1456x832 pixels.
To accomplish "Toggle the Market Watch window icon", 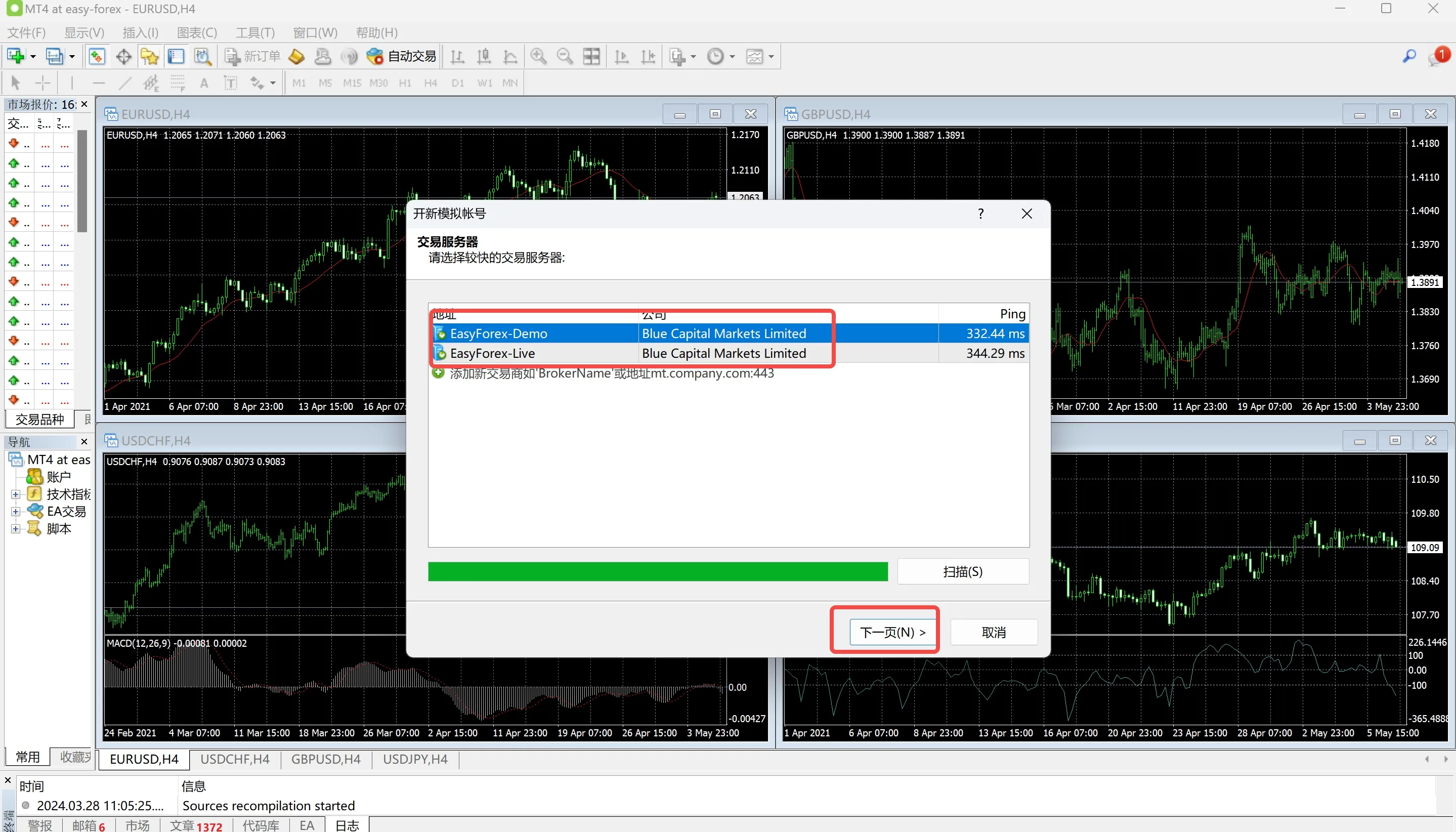I will point(97,56).
